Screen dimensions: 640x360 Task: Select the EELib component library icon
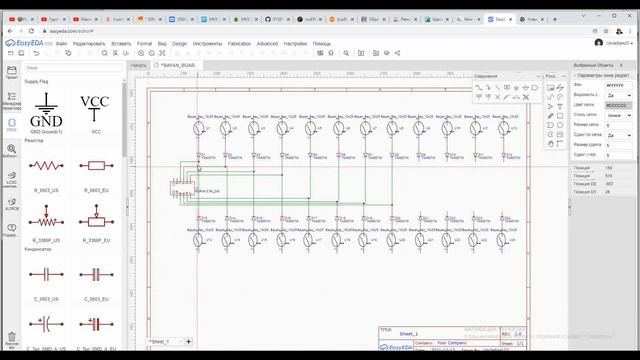pyautogui.click(x=11, y=124)
